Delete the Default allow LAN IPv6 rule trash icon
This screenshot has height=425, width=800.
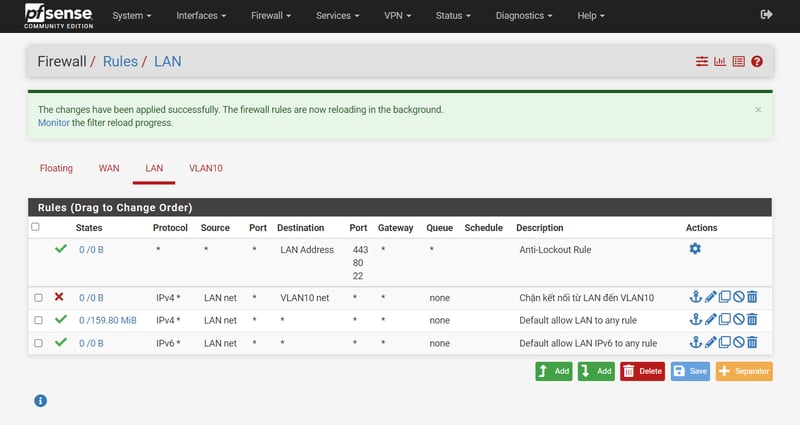point(752,343)
